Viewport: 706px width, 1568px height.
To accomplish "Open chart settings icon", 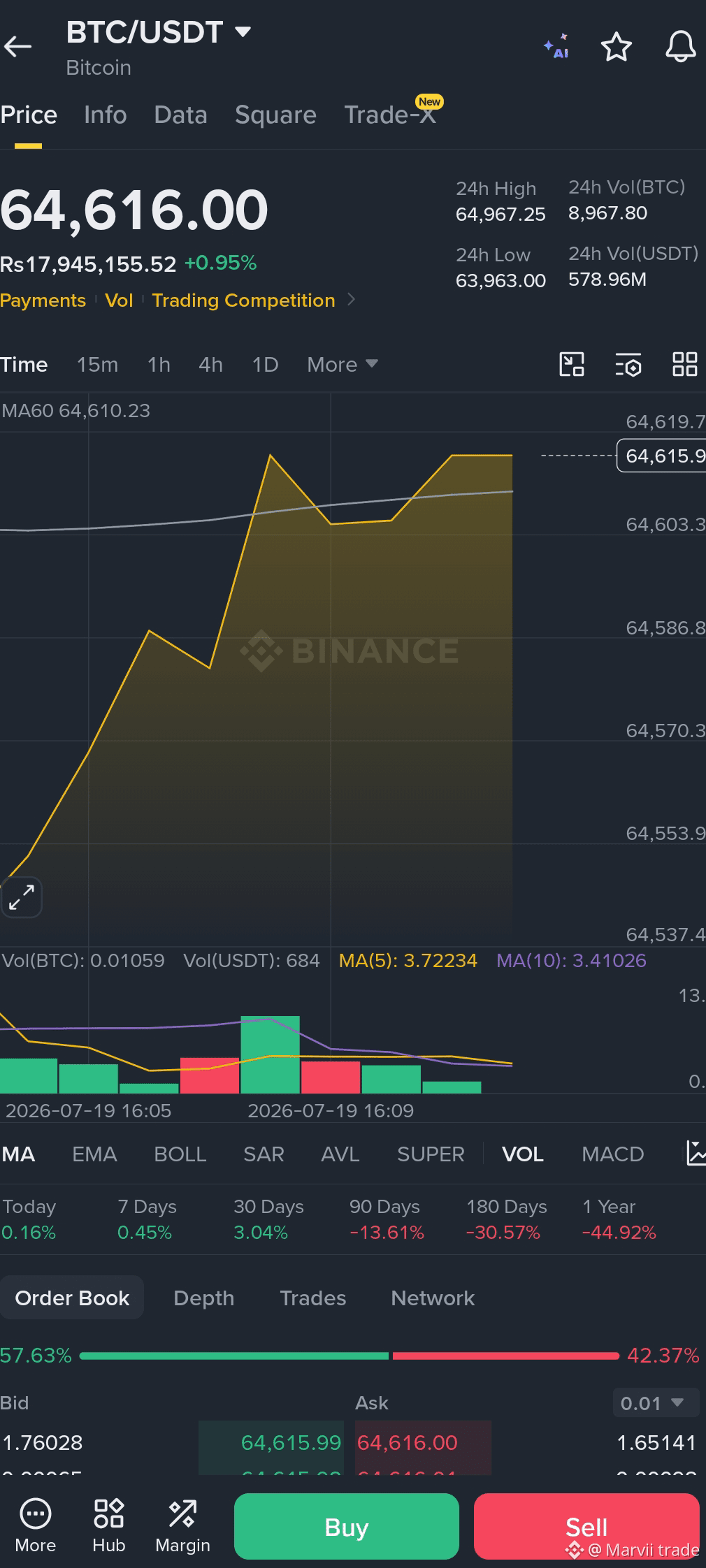I will click(x=628, y=365).
